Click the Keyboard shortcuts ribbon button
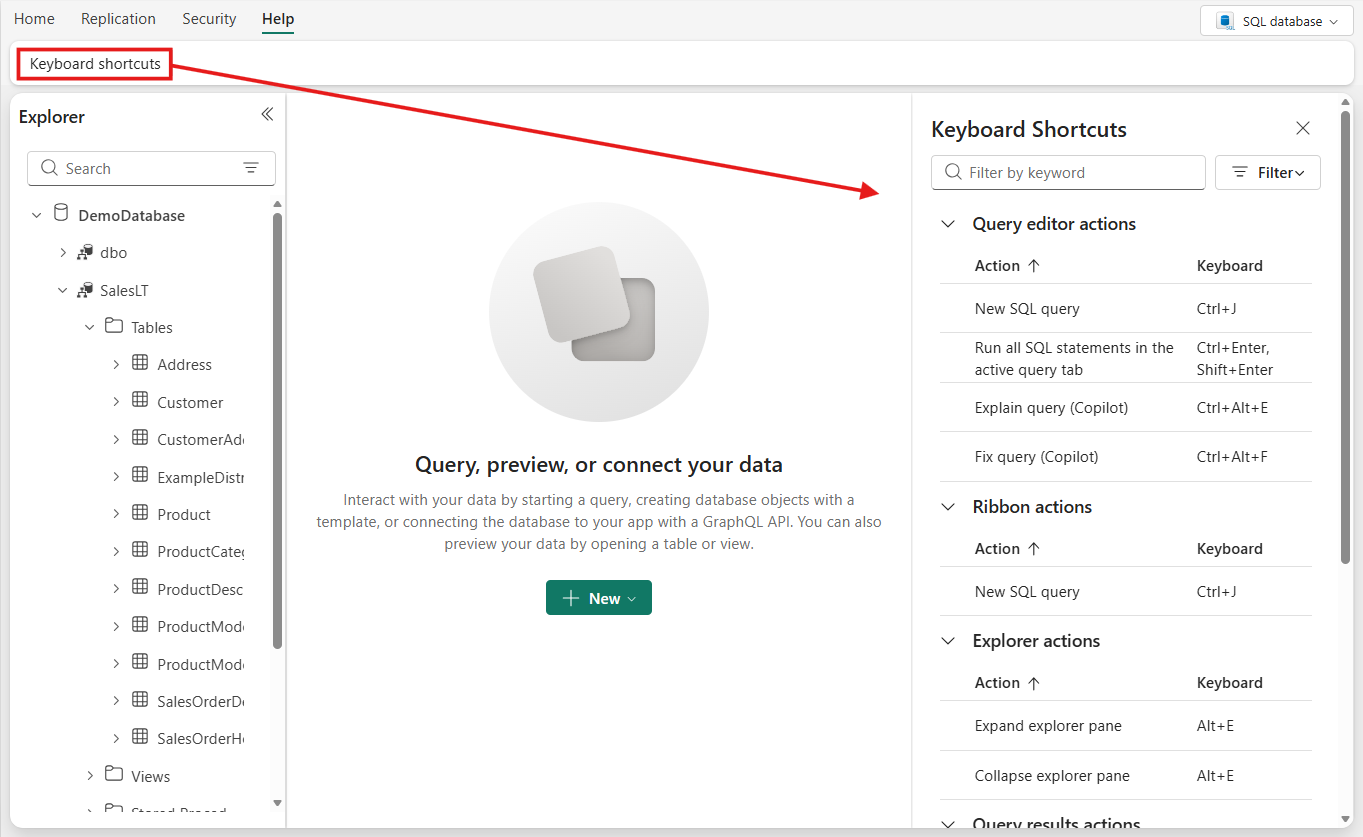The height and width of the screenshot is (837, 1363). (x=95, y=64)
